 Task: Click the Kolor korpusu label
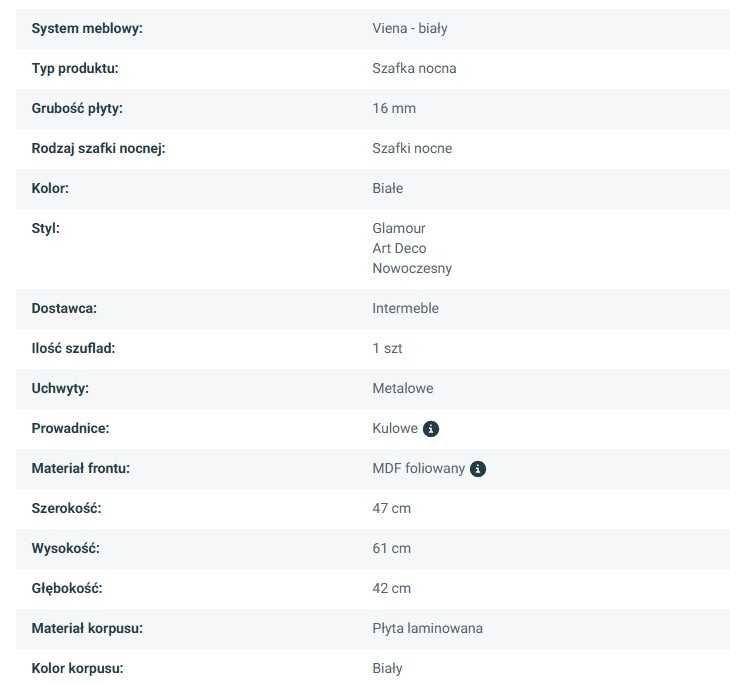coord(77,668)
